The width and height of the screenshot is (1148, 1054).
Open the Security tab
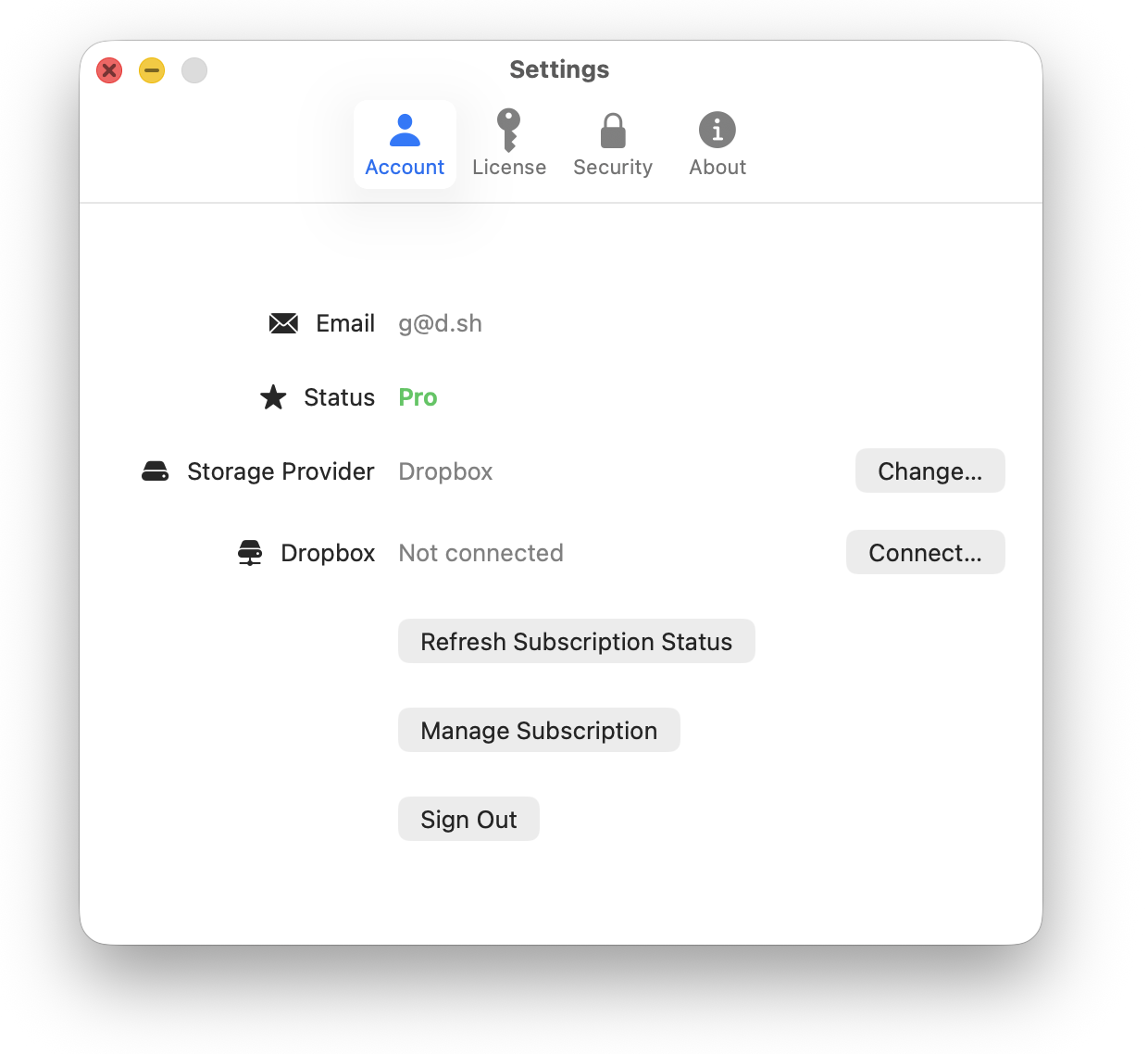[x=613, y=146]
